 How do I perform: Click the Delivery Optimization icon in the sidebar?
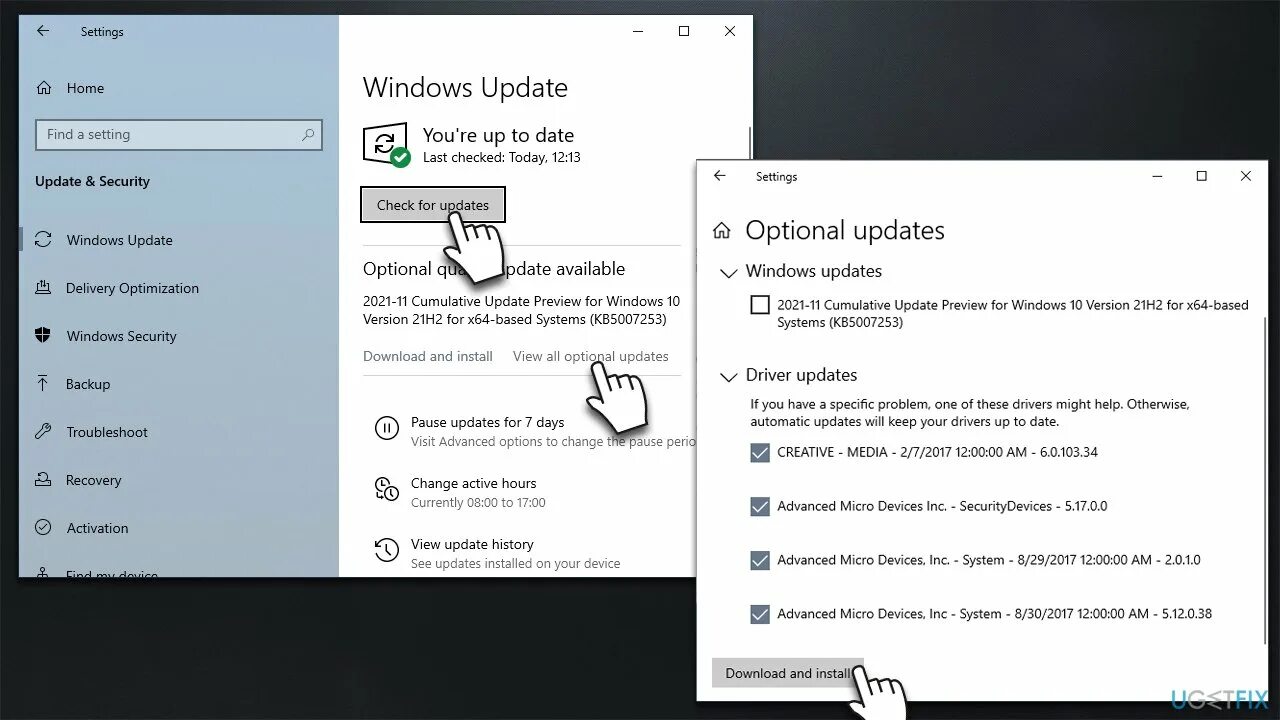[x=43, y=288]
